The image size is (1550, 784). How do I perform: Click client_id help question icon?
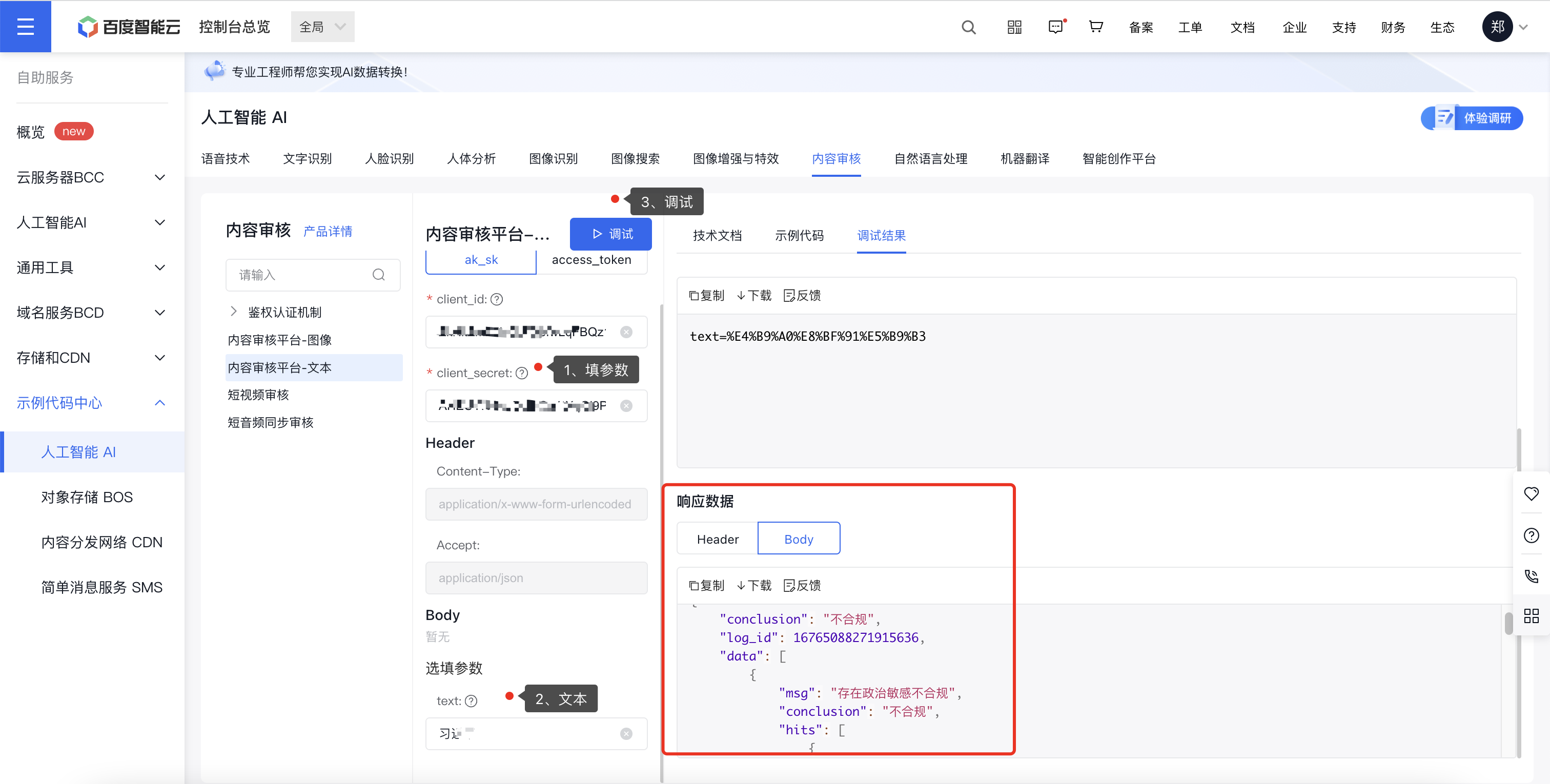pyautogui.click(x=496, y=299)
